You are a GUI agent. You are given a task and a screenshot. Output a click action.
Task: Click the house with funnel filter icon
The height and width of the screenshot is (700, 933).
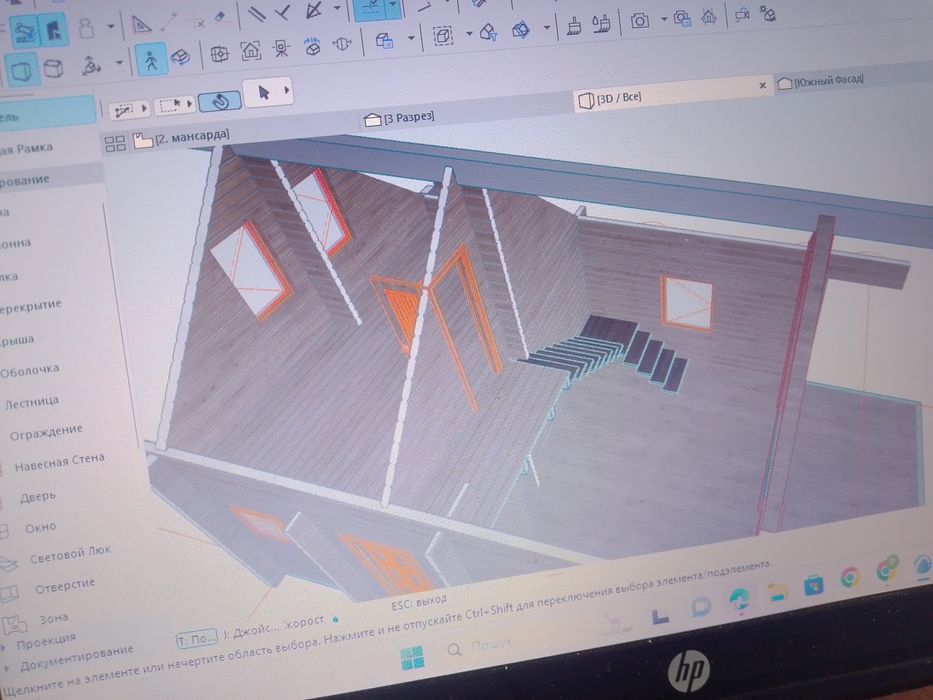(489, 31)
